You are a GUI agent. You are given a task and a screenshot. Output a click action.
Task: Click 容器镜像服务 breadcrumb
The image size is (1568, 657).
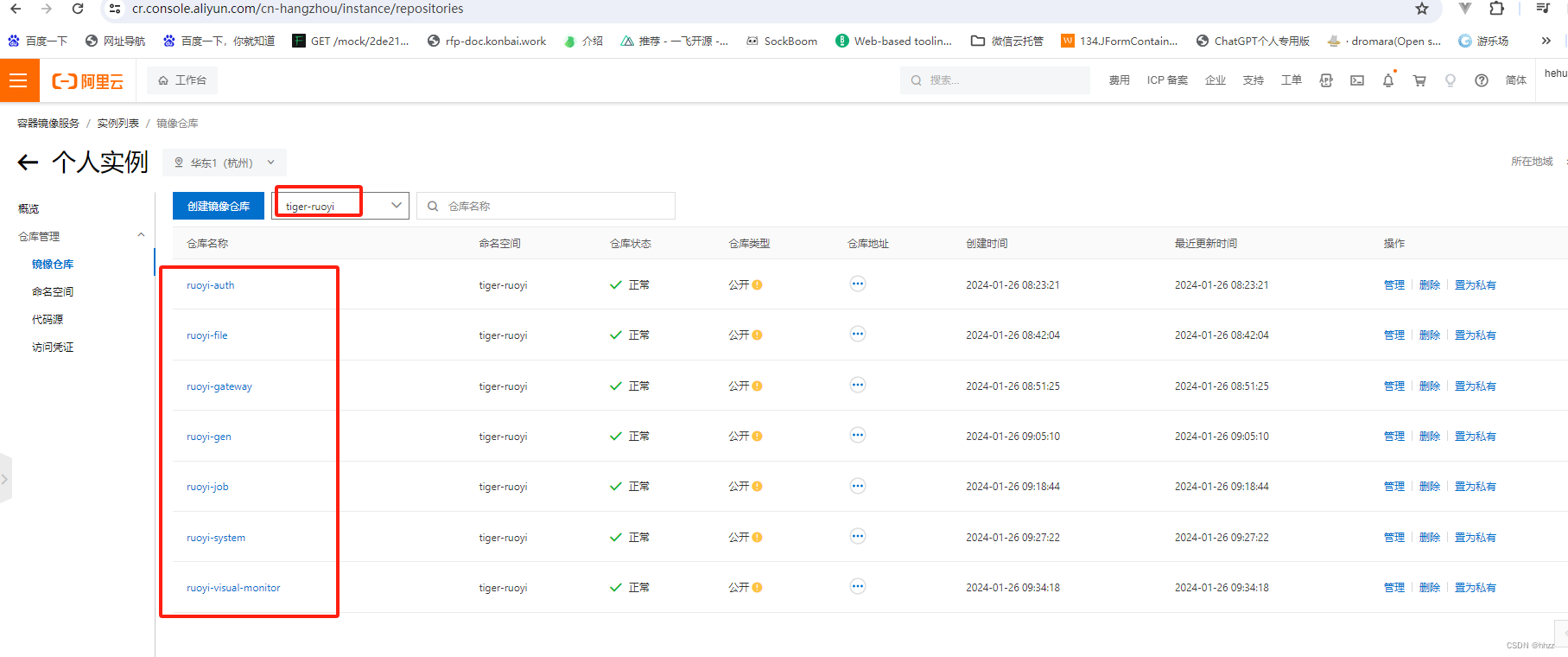[48, 124]
